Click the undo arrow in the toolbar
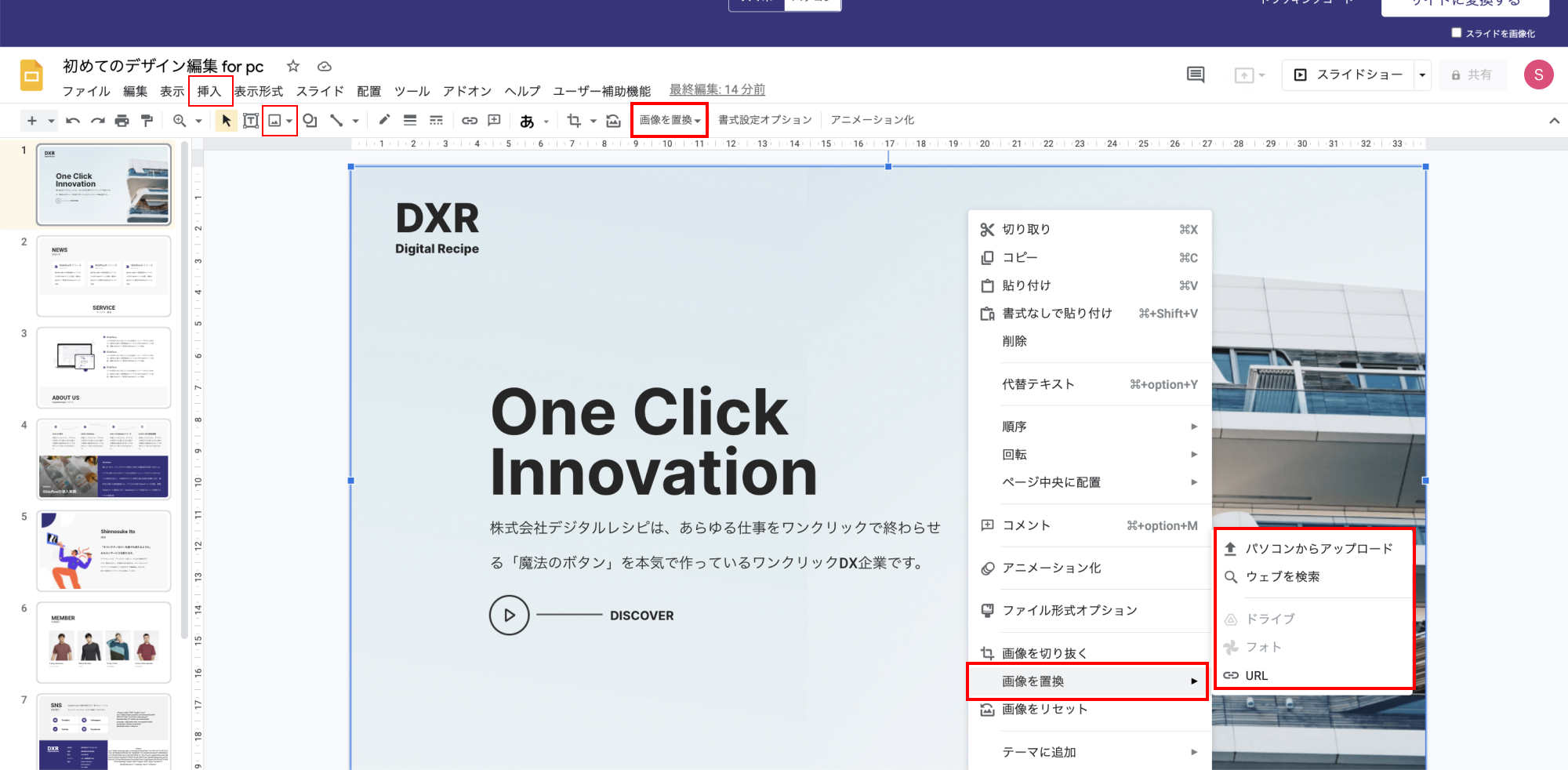The height and width of the screenshot is (770, 1568). tap(73, 121)
